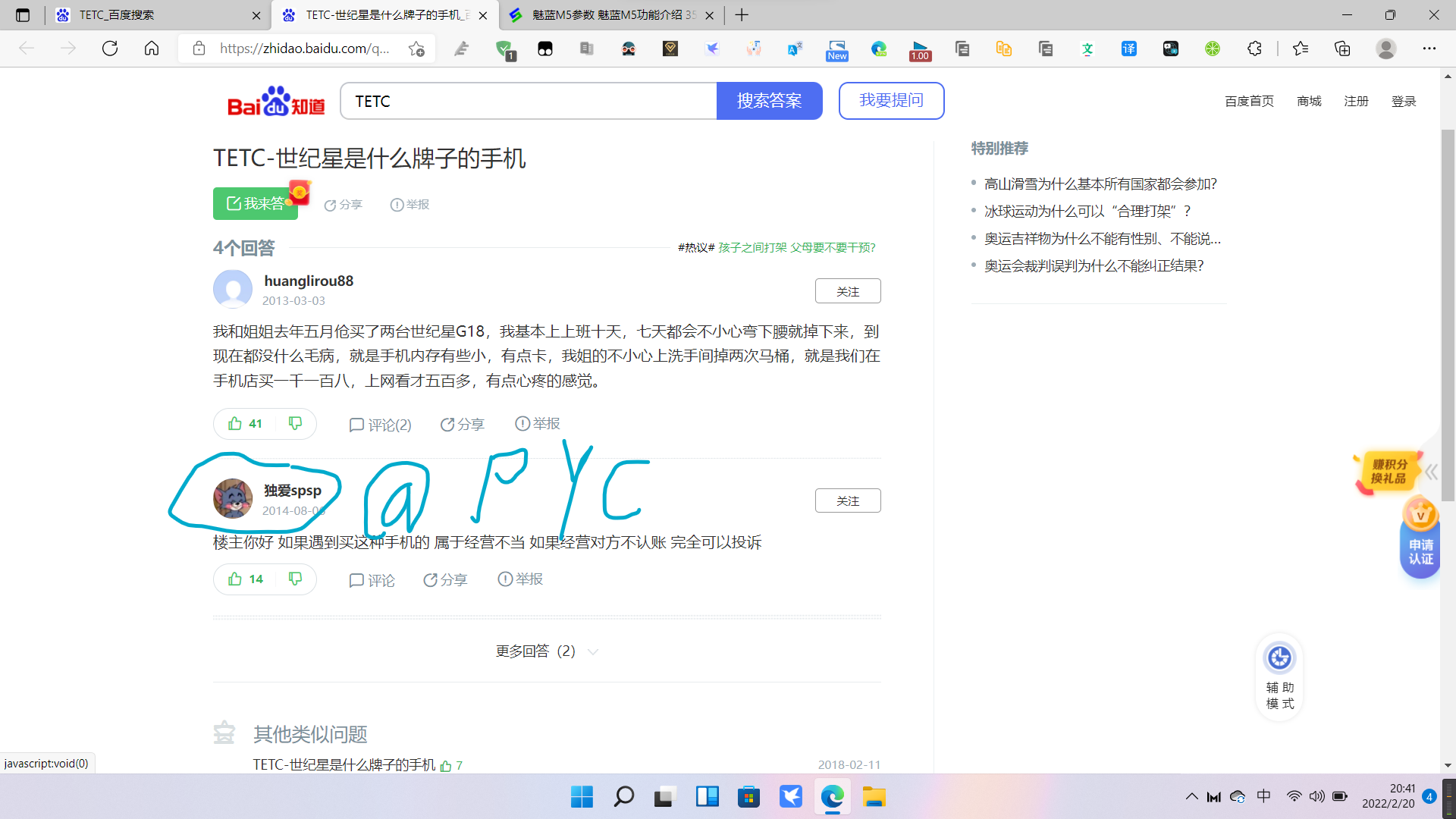This screenshot has width=1456, height=819.
Task: Click 注册 in the header
Action: coord(1356,102)
